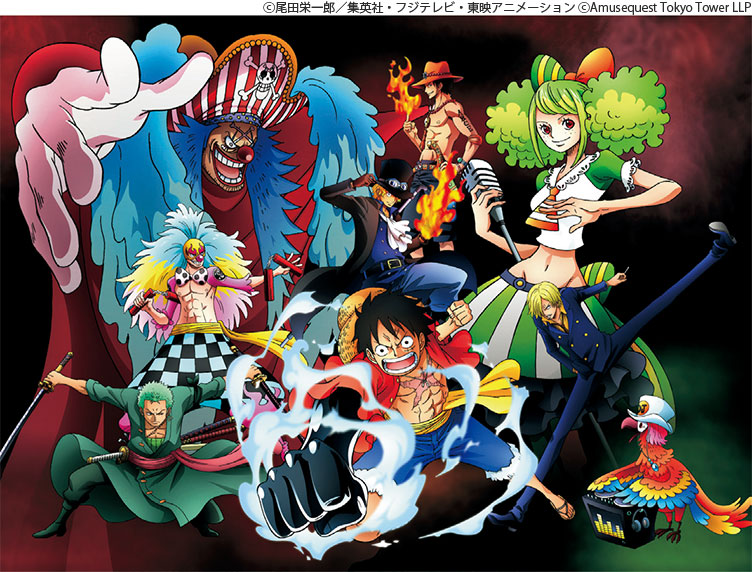Screen dimensions: 752x572
Task: Click the black top hat with goggles
Action: 396,171
